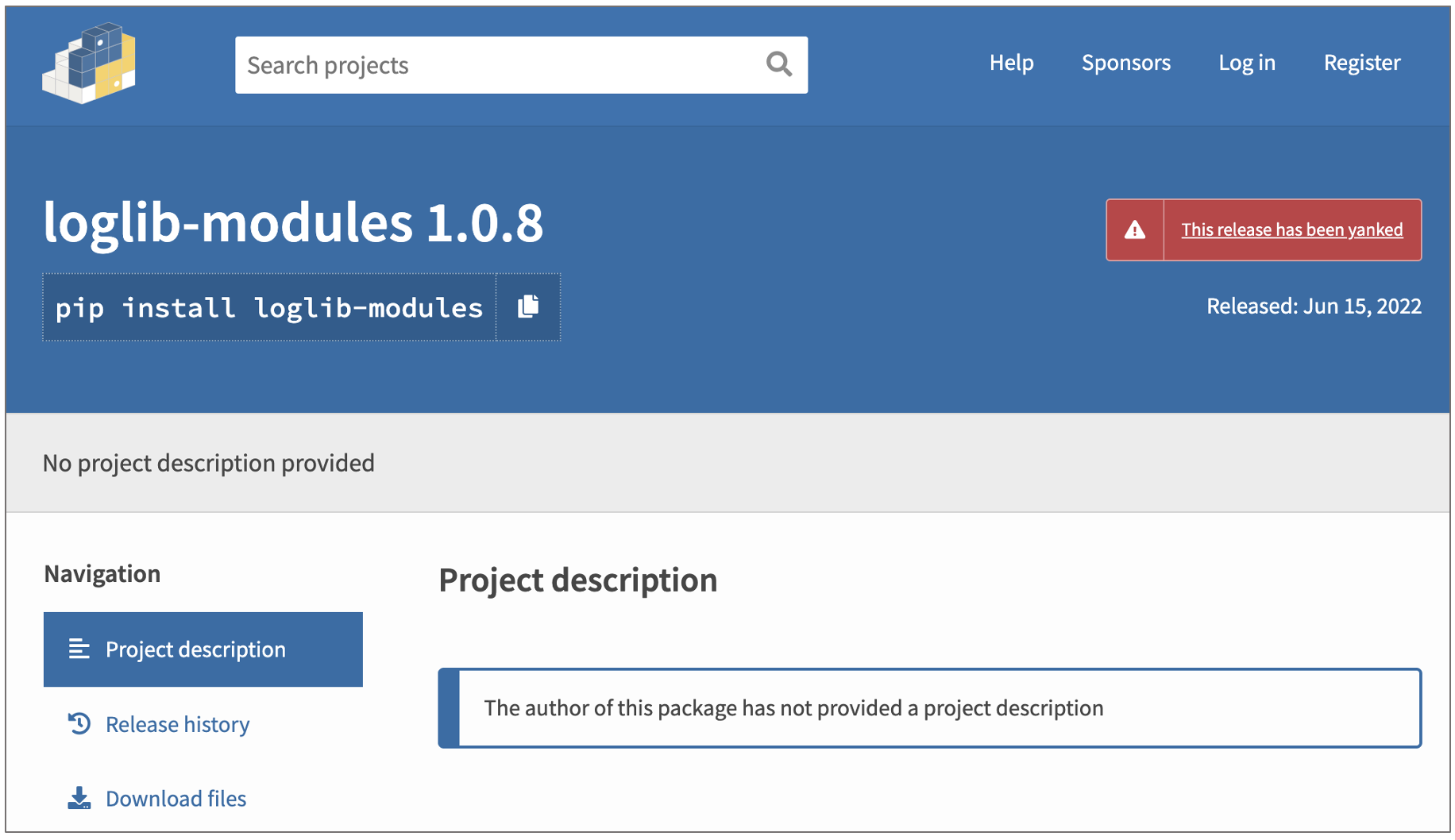Image resolution: width=1455 pixels, height=840 pixels.
Task: Open the Log in page
Action: pos(1246,63)
